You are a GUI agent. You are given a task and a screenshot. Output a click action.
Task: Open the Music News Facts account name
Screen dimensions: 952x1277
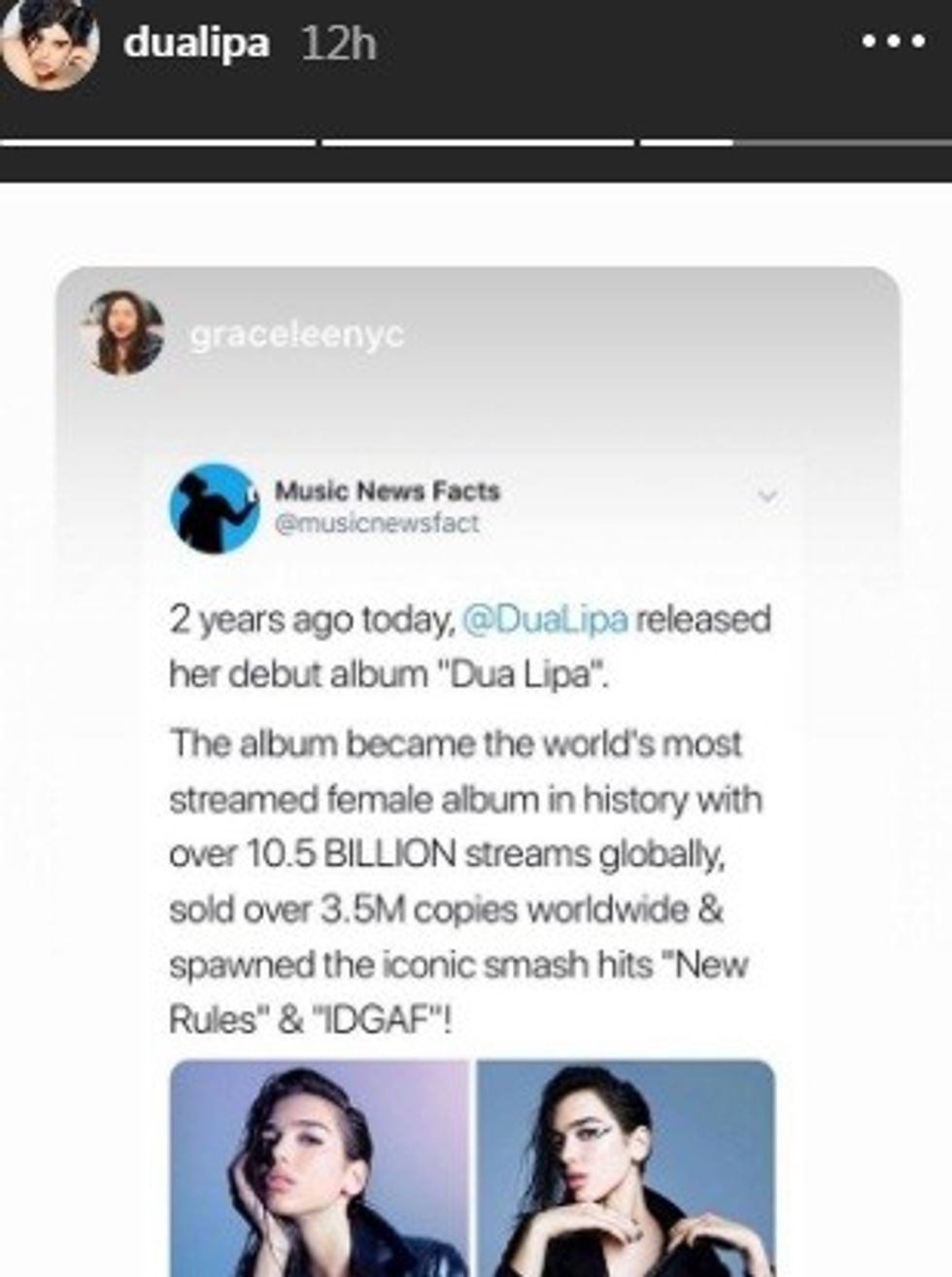click(386, 491)
